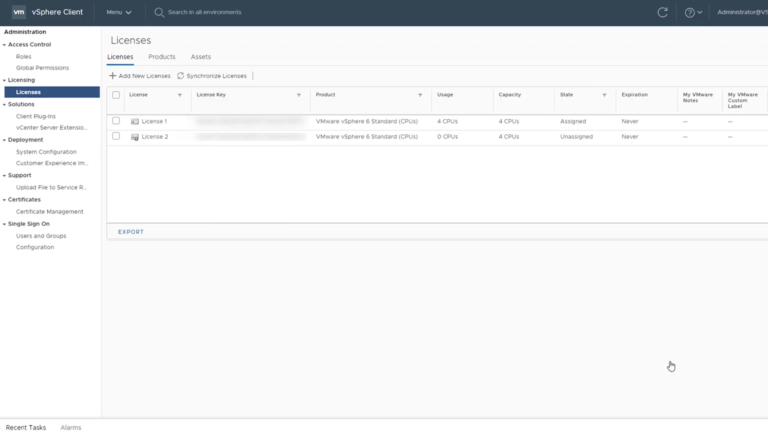
Task: Open the help question mark icon
Action: click(x=689, y=13)
